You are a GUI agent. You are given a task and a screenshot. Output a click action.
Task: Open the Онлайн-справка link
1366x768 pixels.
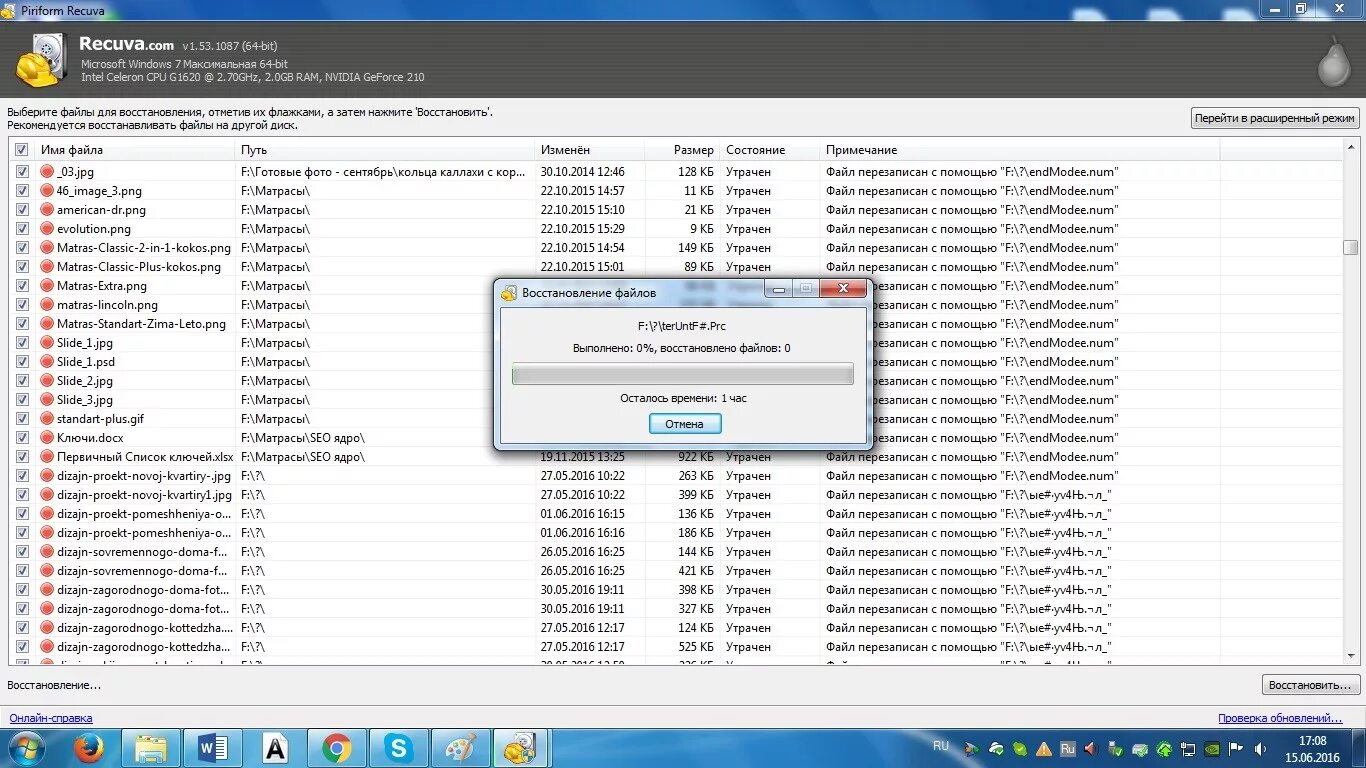51,718
